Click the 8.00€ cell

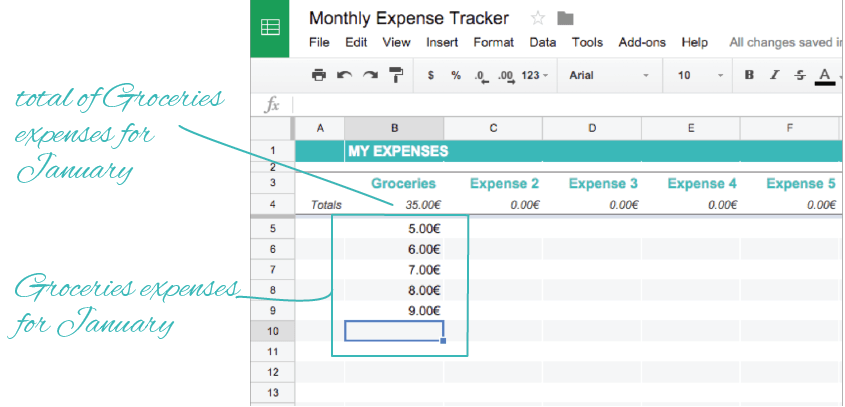coord(394,290)
